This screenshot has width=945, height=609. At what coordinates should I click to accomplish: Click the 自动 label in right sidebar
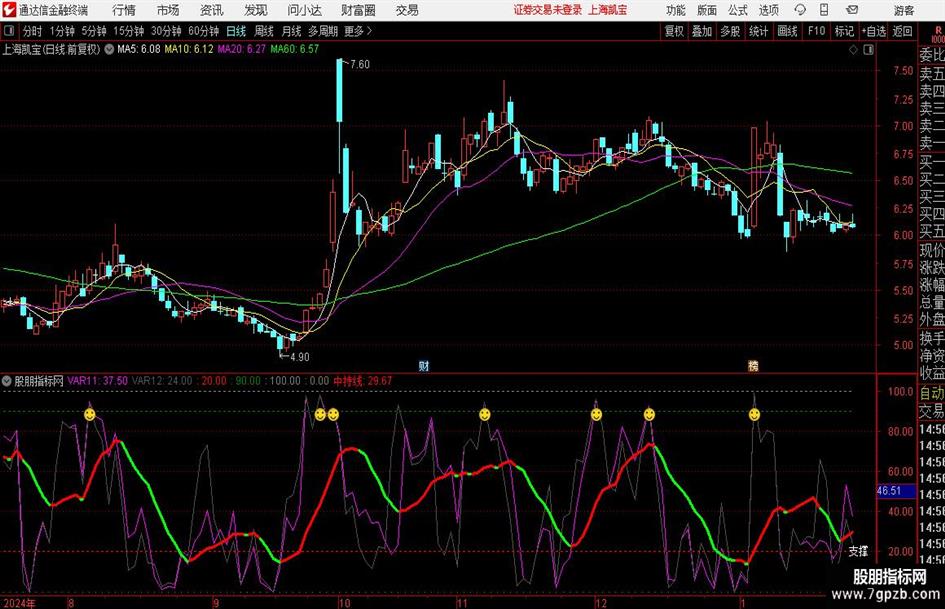pyautogui.click(x=932, y=393)
